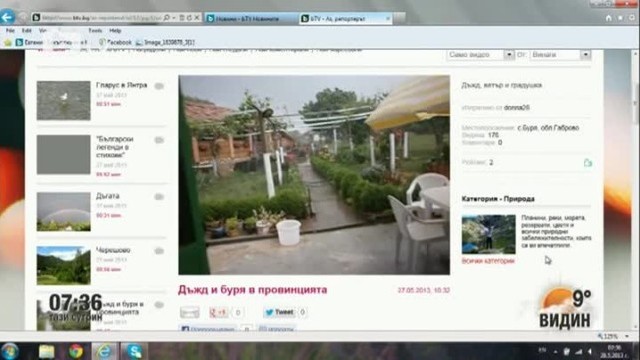
Task: Open the Image_1839878 bookmark
Action: (x=166, y=42)
